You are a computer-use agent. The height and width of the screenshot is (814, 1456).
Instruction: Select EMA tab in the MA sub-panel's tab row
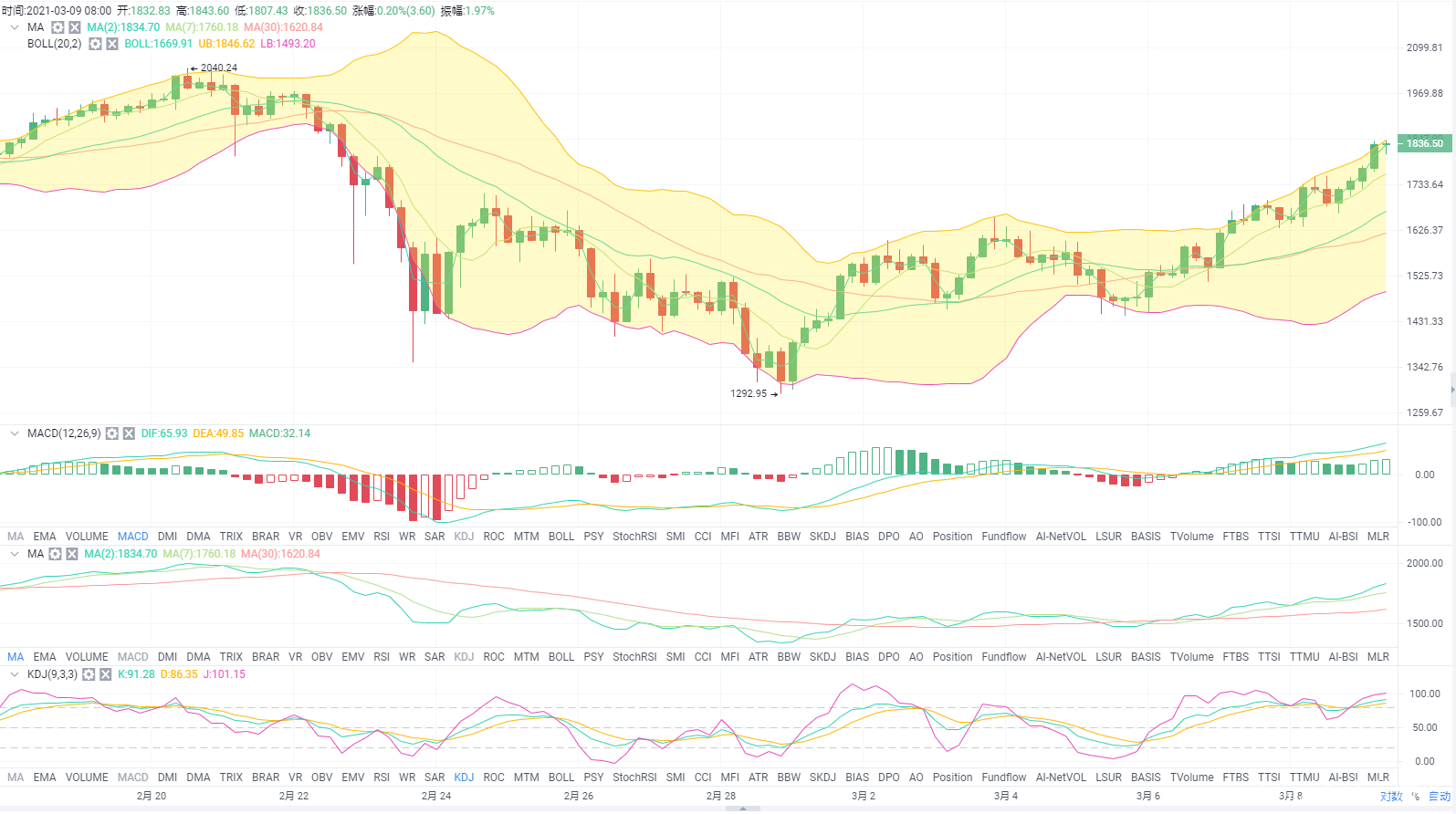coord(45,657)
